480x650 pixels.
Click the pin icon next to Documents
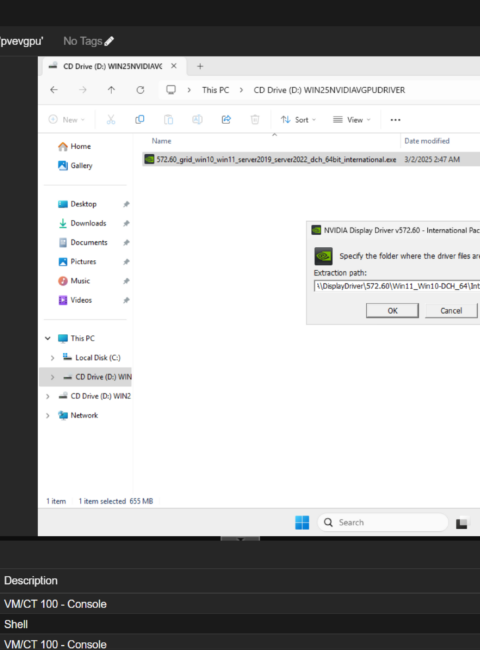(x=126, y=243)
